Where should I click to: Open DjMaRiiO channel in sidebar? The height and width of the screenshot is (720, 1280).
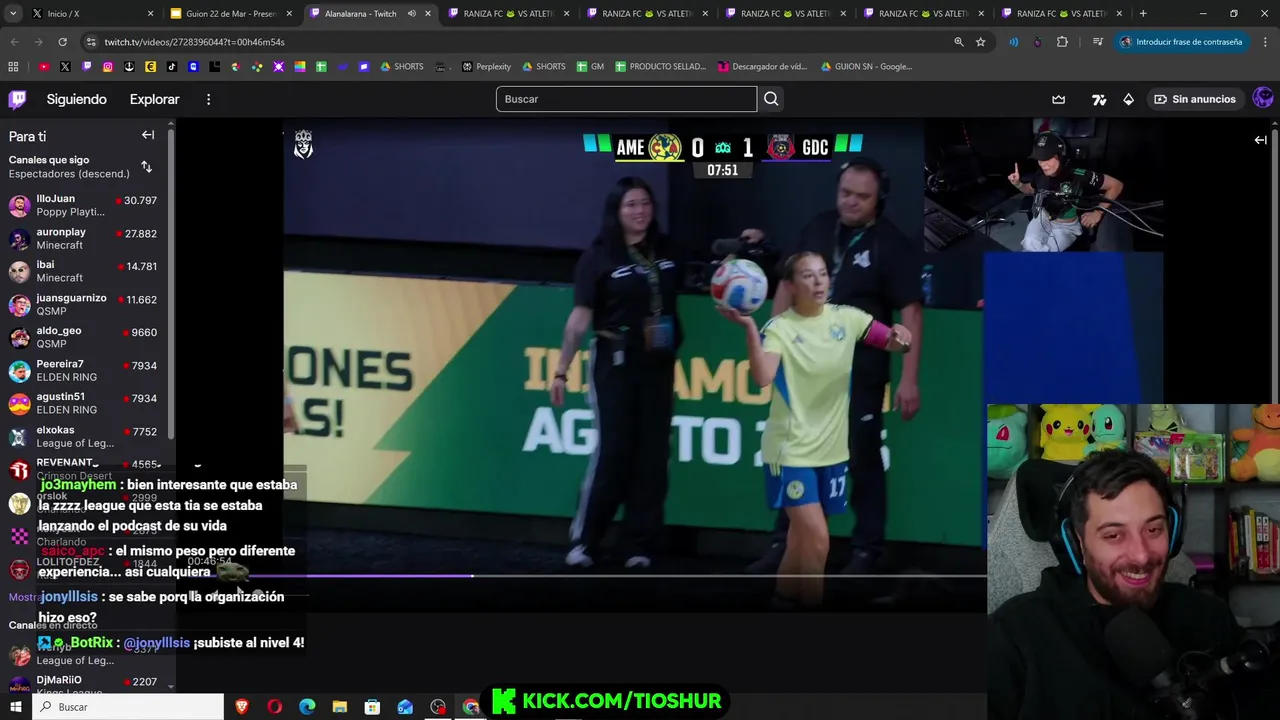point(87,685)
